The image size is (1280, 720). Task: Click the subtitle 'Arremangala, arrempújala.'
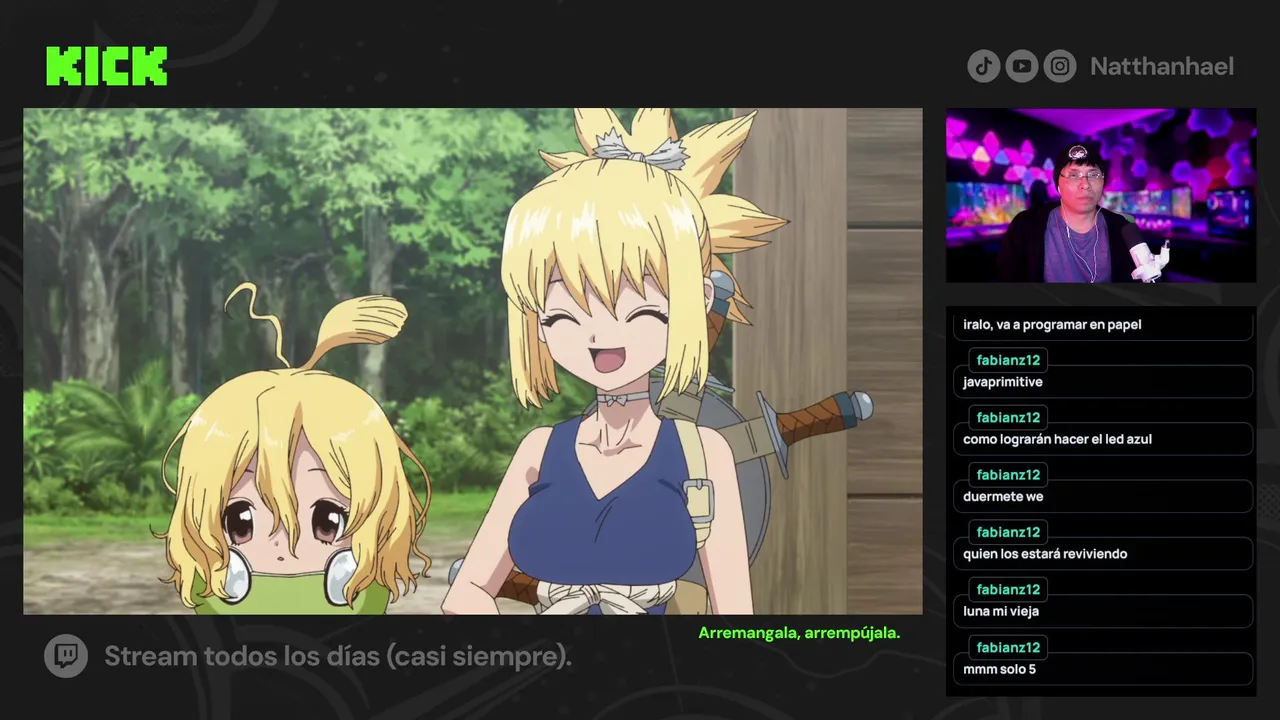pos(799,633)
